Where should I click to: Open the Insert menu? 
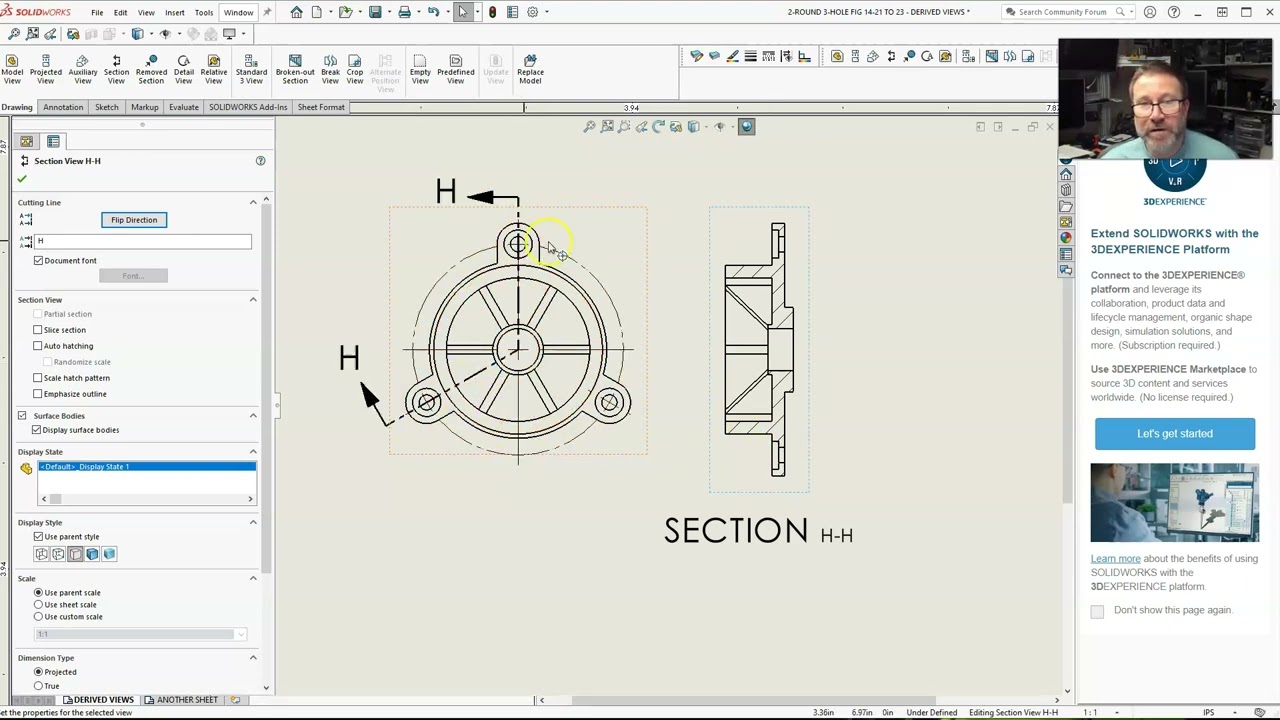pyautogui.click(x=175, y=12)
